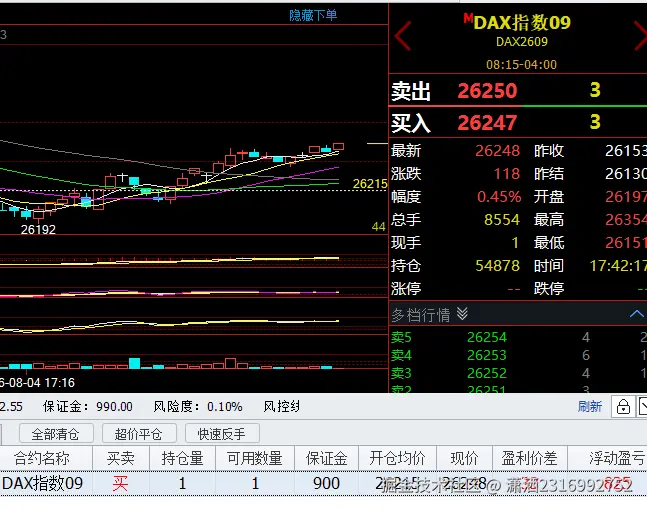Click the 超价平仓 button
The height and width of the screenshot is (509, 647).
[139, 434]
